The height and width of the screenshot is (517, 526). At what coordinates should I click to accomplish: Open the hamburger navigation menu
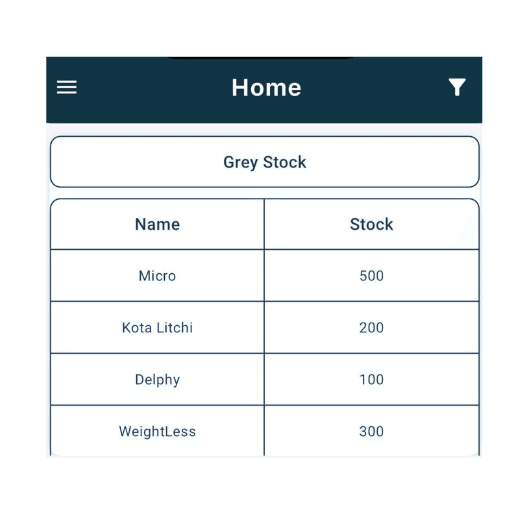point(67,87)
